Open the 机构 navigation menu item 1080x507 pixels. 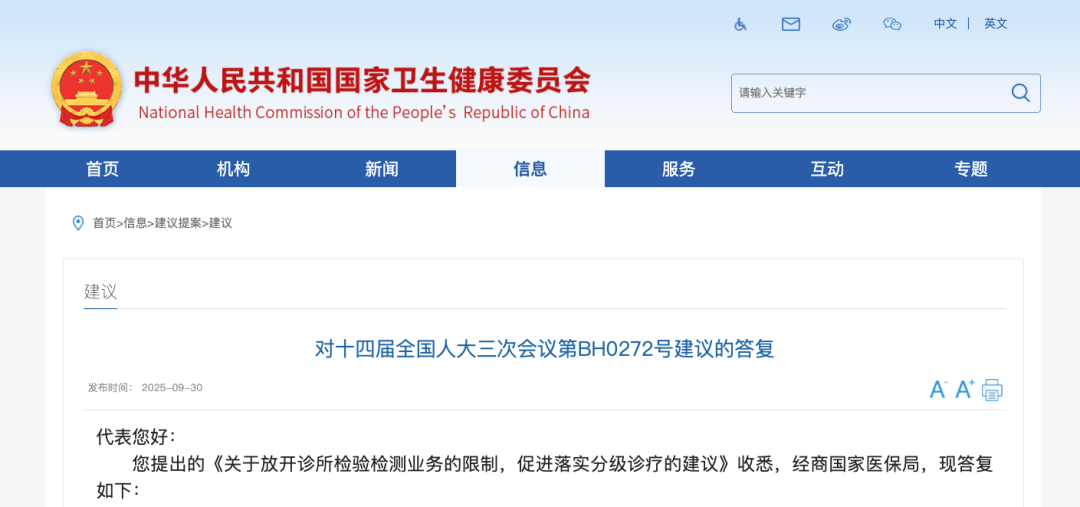coord(233,169)
